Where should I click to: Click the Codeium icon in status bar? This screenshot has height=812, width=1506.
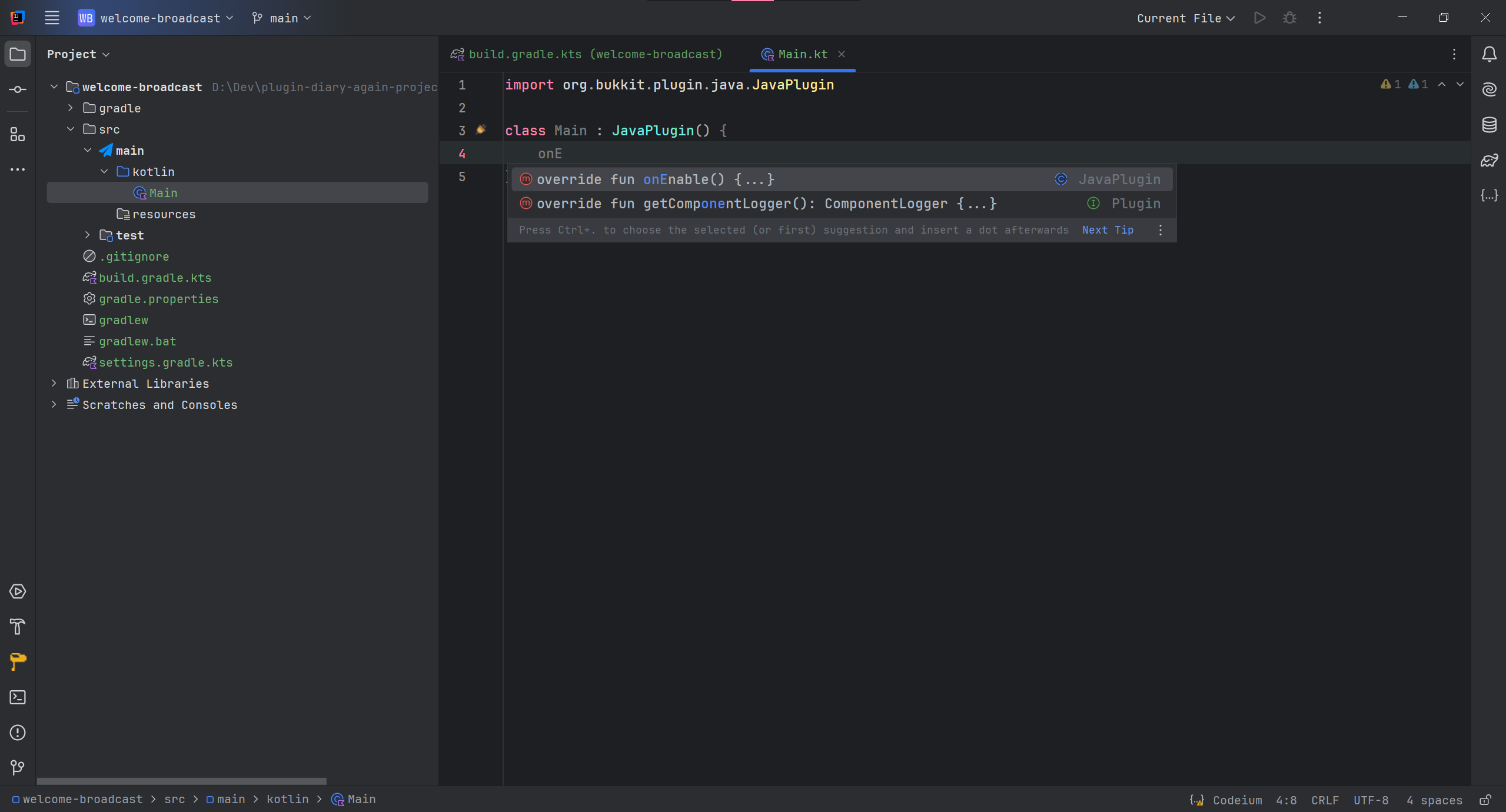click(x=1196, y=800)
